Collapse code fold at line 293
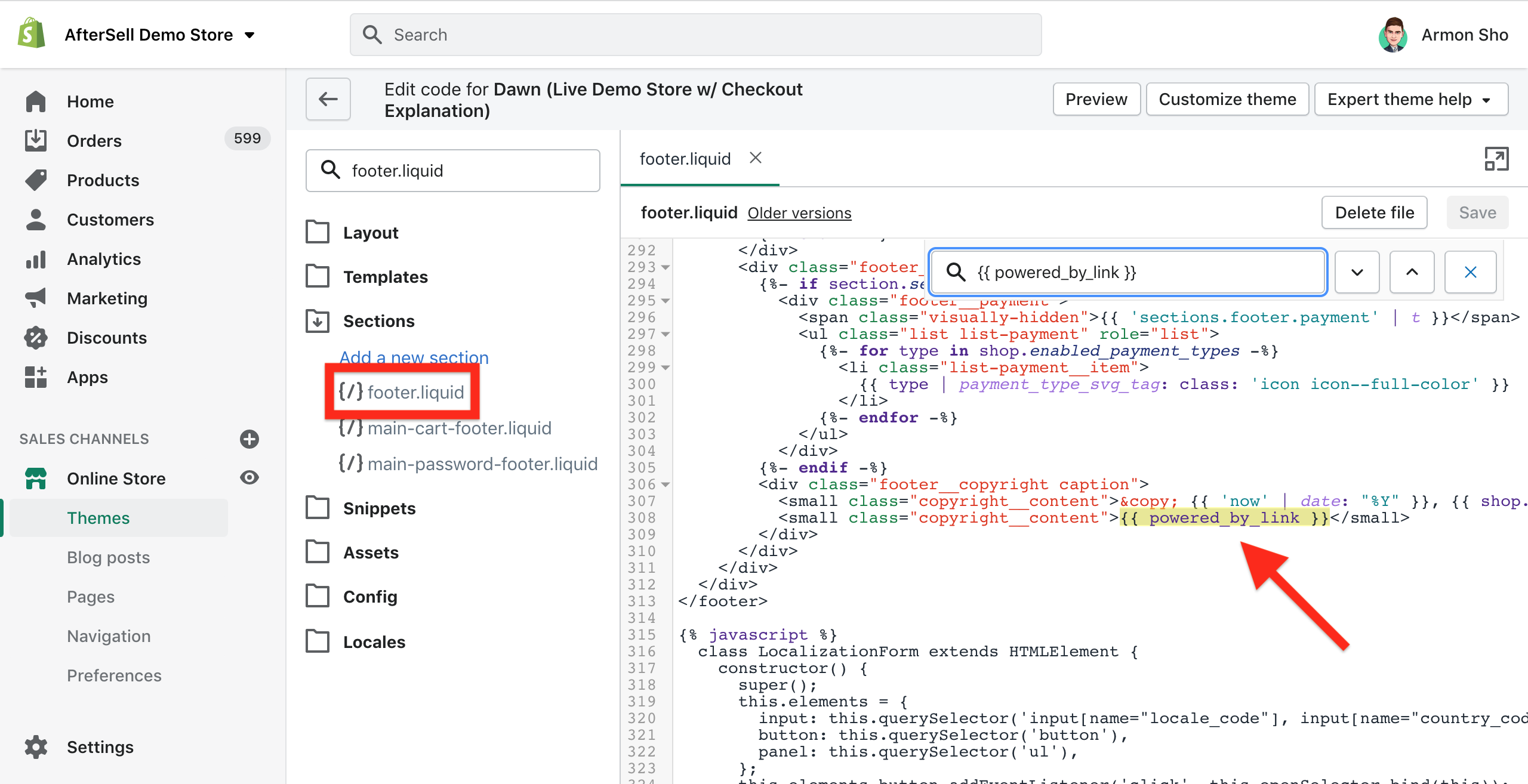 666,267
